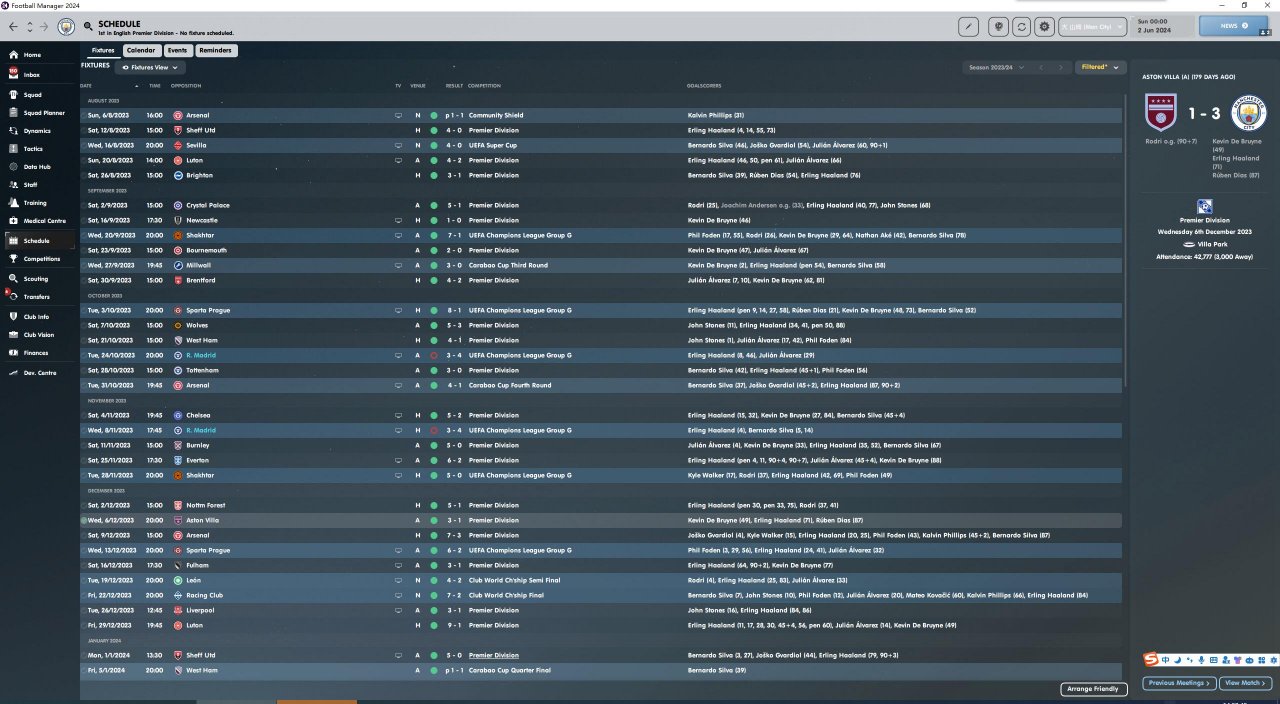Viewport: 1280px width, 704px height.
Task: Click the microphone icon in the input method bar
Action: click(x=1200, y=660)
